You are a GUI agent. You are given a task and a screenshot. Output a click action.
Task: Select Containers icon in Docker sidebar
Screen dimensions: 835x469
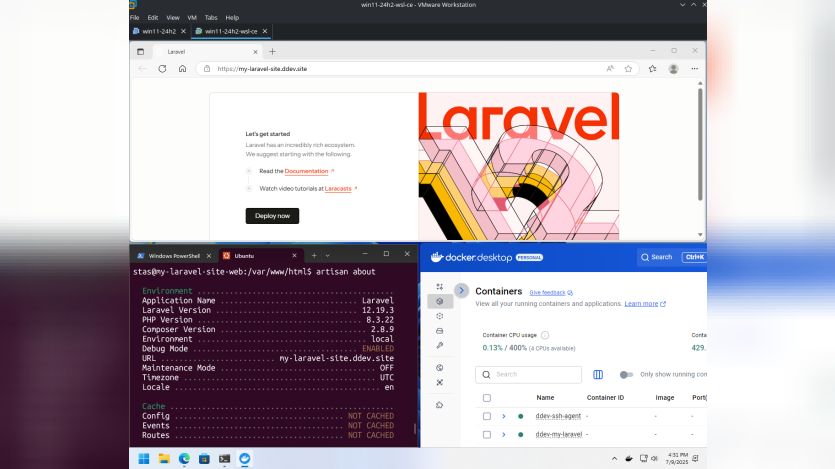pos(439,301)
